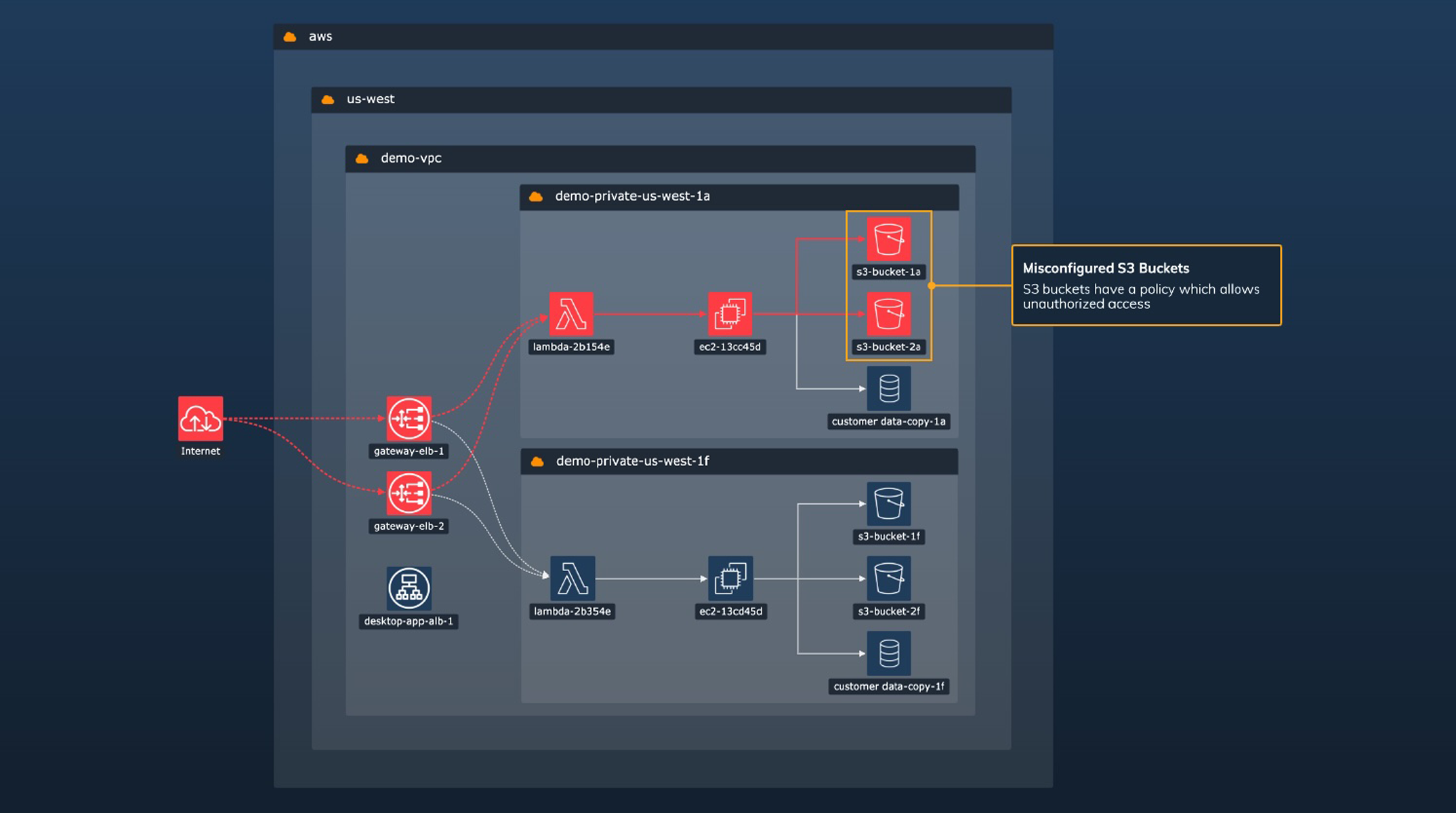The width and height of the screenshot is (1456, 813).
Task: Click the ec2-13cd45d instance icon
Action: pyautogui.click(x=730, y=578)
